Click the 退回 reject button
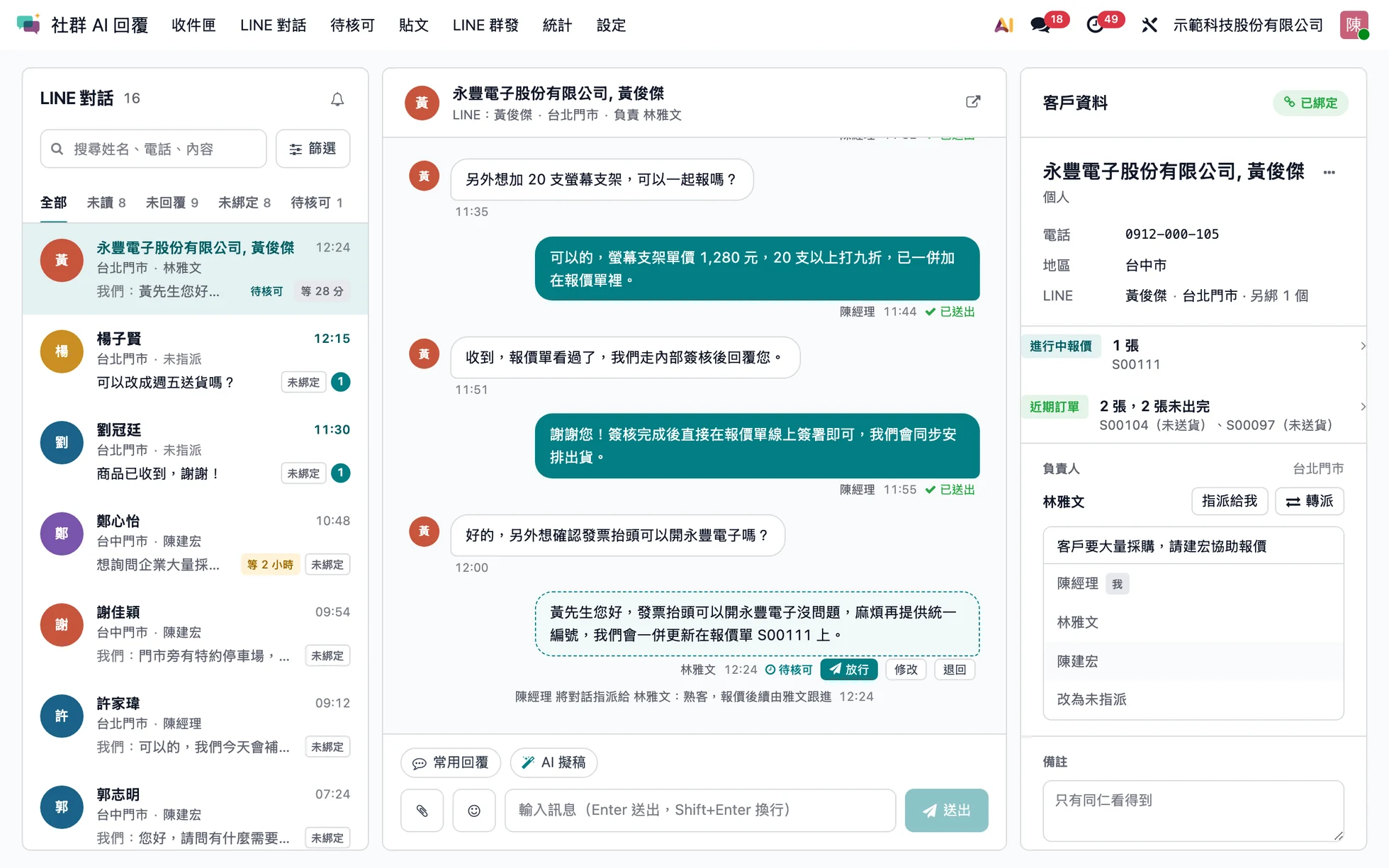The height and width of the screenshot is (868, 1389). pos(955,670)
